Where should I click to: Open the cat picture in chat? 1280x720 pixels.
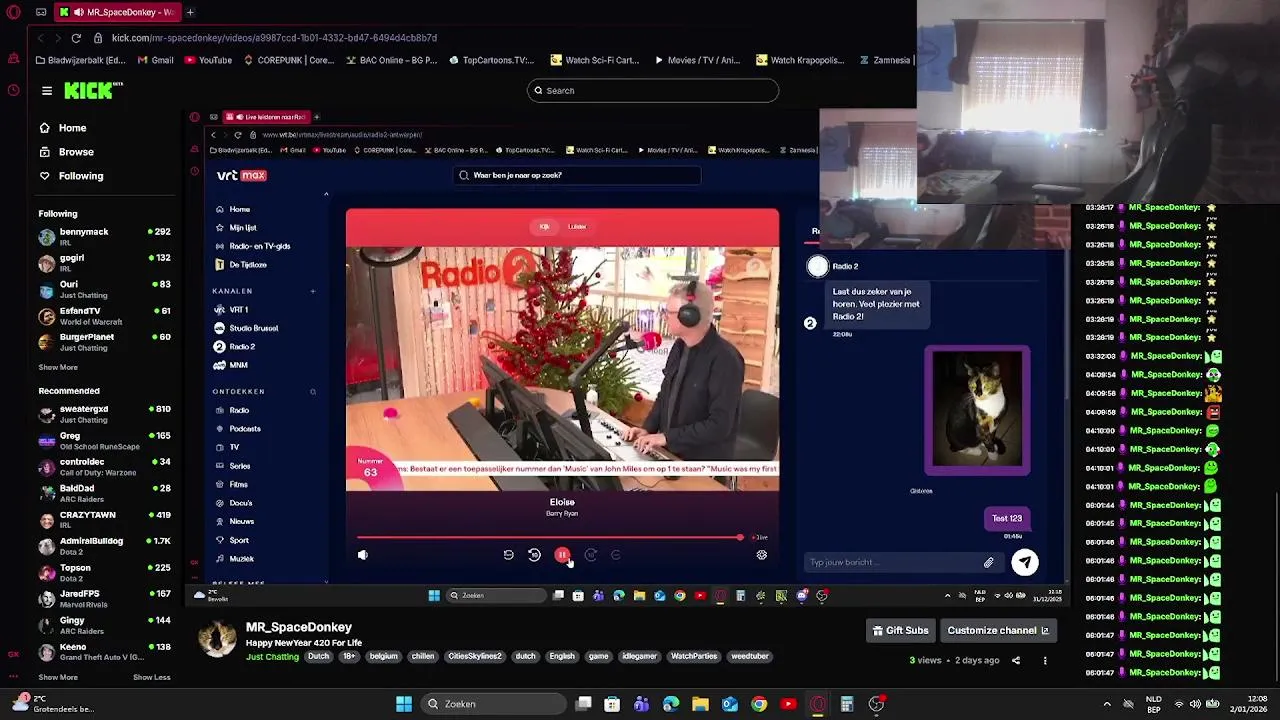[977, 409]
